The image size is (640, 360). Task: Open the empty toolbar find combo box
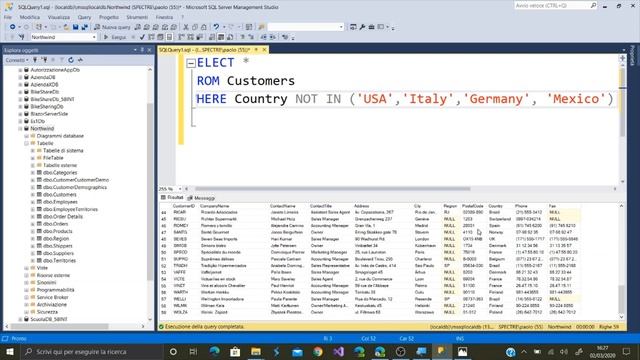[x=341, y=27]
